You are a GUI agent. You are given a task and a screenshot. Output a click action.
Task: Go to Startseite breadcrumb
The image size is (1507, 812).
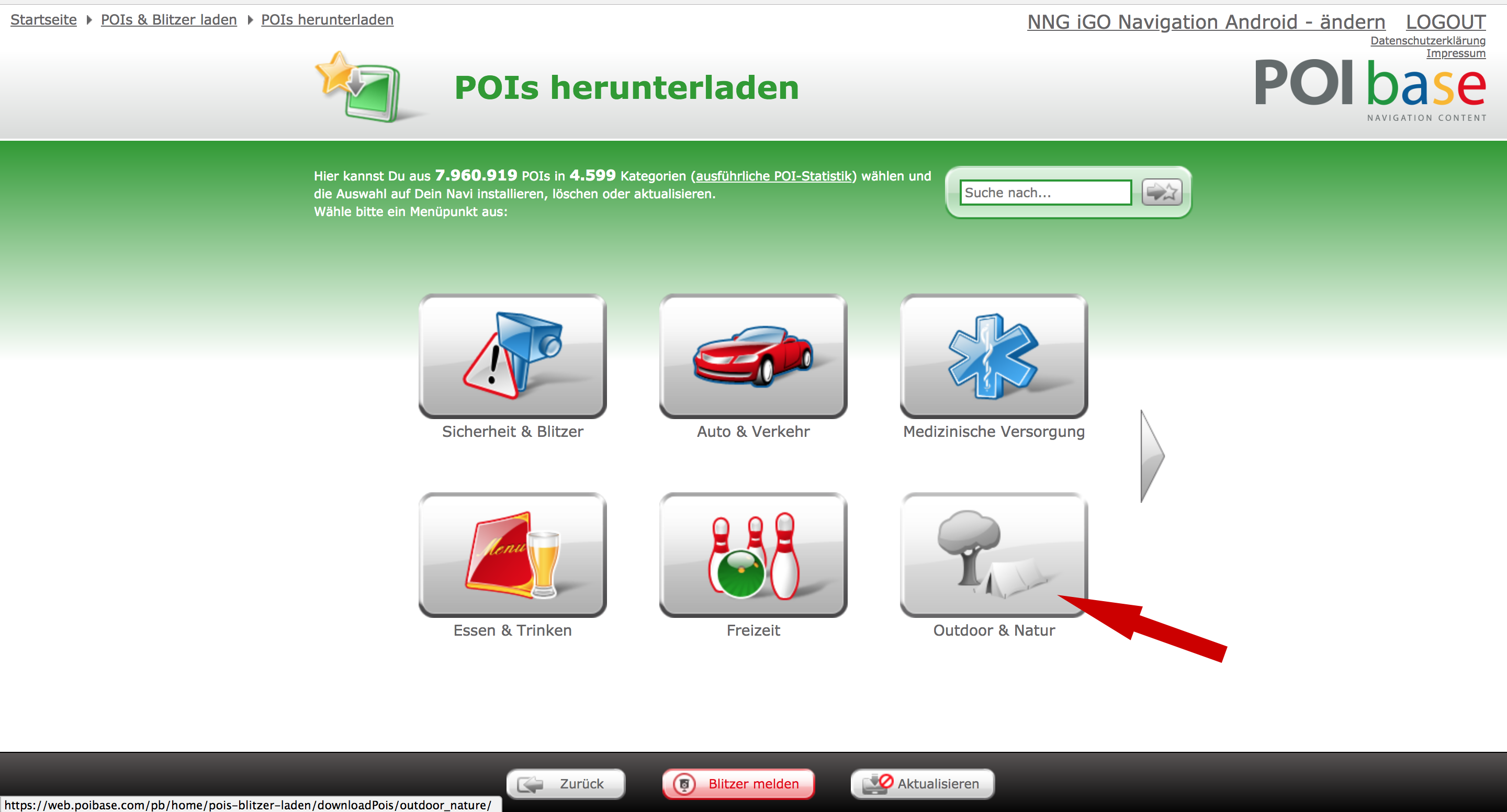(x=44, y=20)
